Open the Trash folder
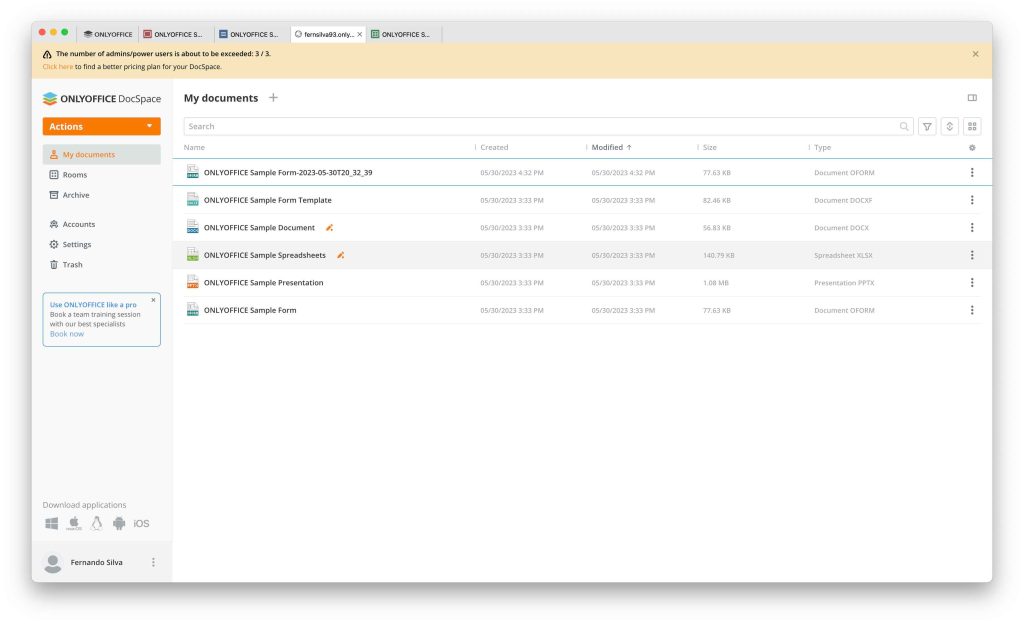 tap(72, 265)
